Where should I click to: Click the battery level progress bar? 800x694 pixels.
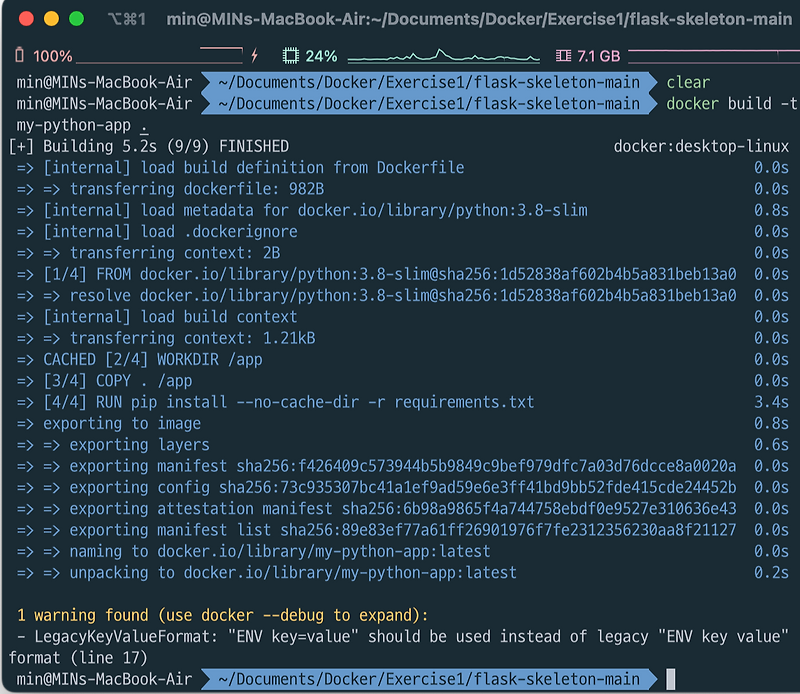pyautogui.click(x=160, y=58)
